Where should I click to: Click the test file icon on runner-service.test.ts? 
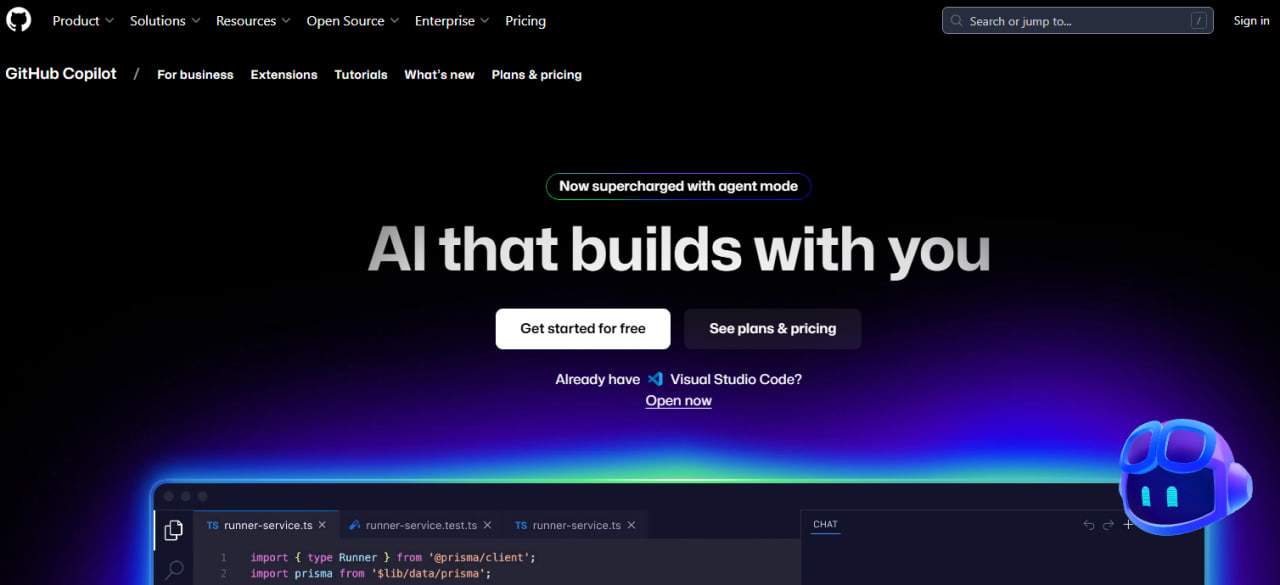click(x=354, y=525)
